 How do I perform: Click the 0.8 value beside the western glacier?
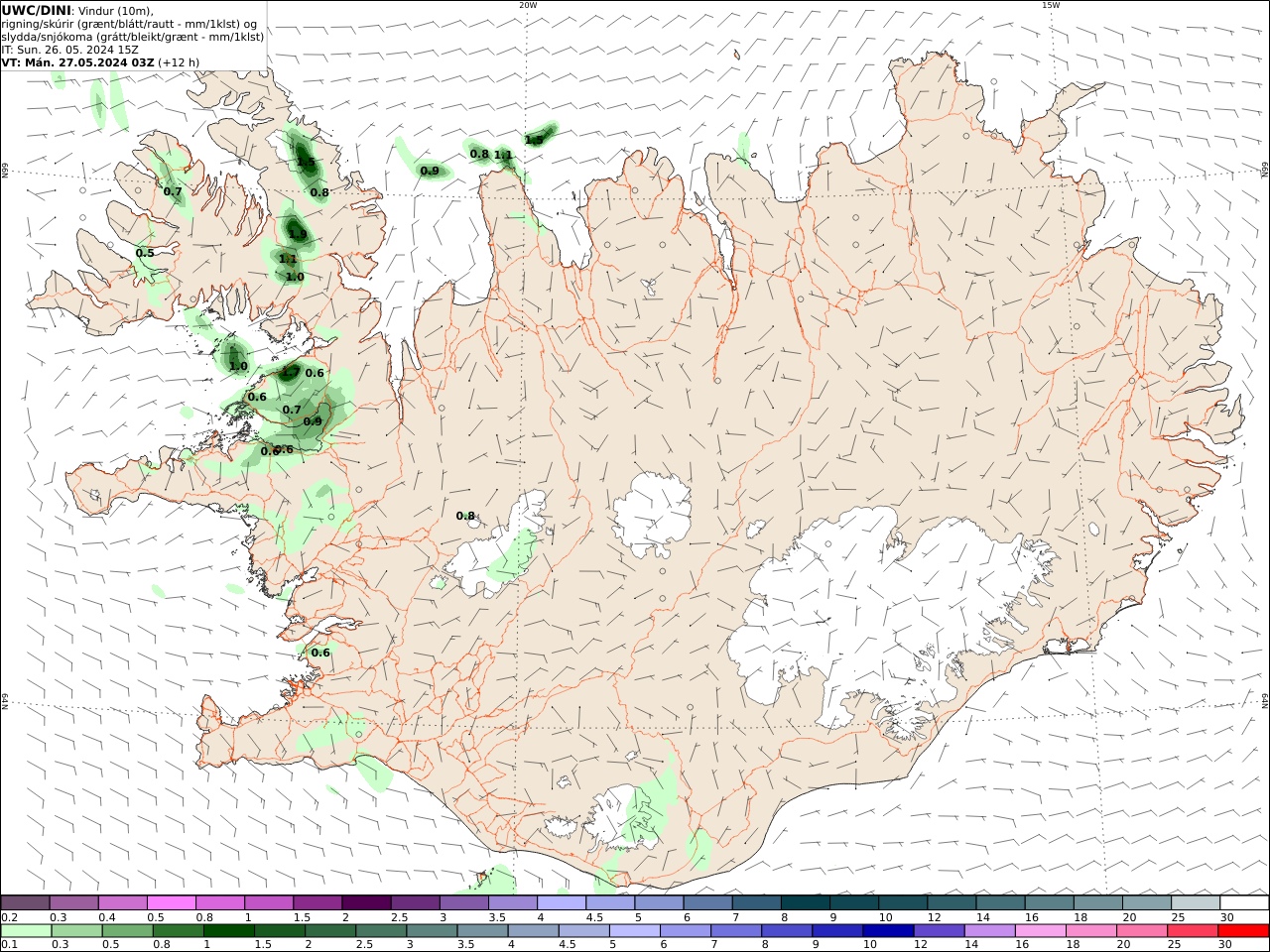pos(465,516)
